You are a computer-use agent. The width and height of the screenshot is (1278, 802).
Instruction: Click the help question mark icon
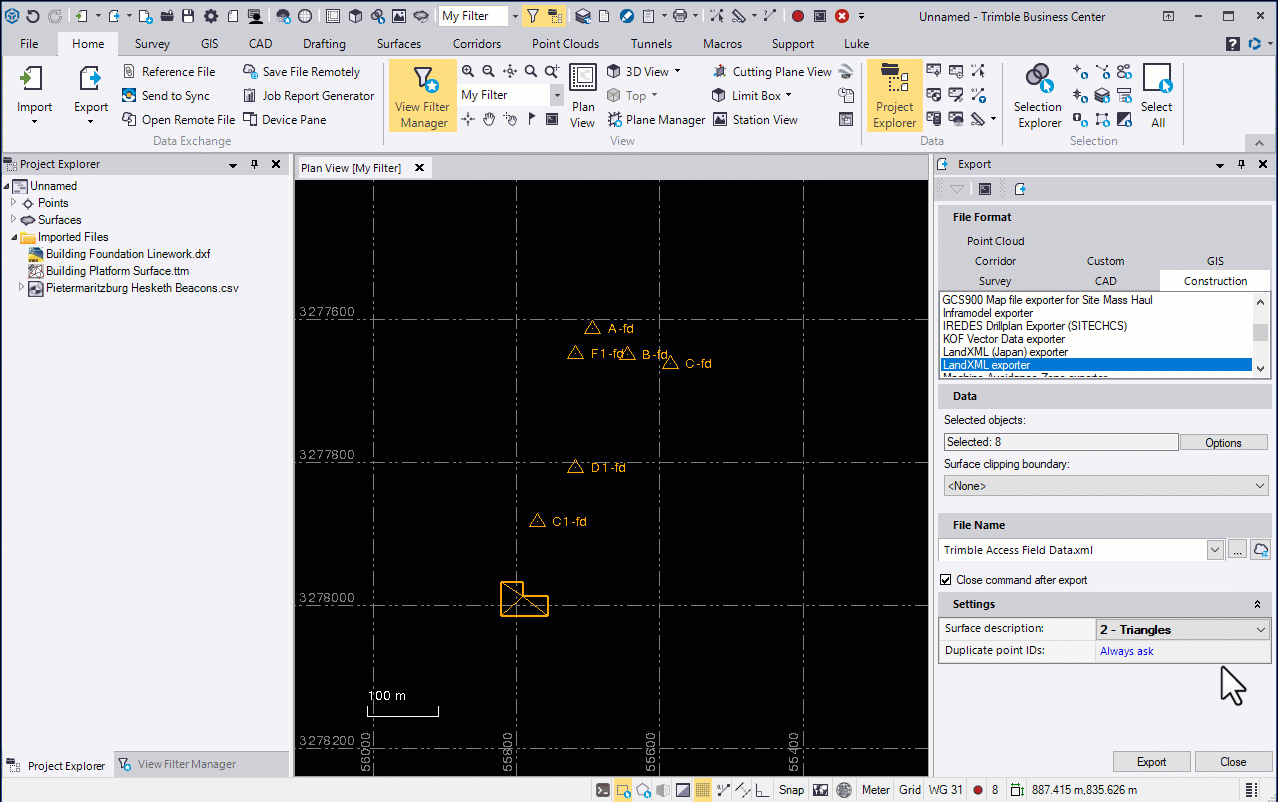(x=1233, y=44)
